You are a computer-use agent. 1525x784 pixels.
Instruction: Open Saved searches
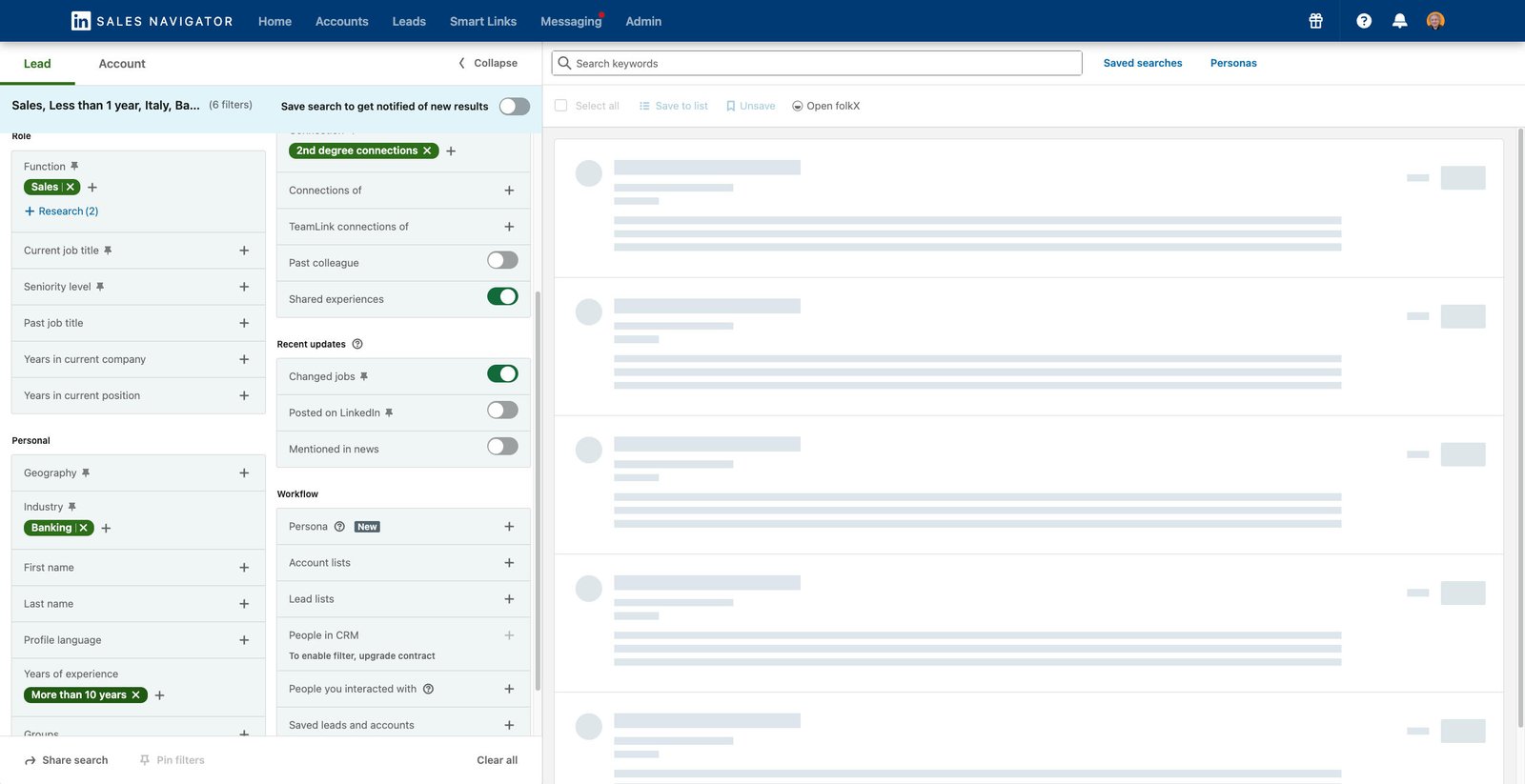pos(1143,63)
